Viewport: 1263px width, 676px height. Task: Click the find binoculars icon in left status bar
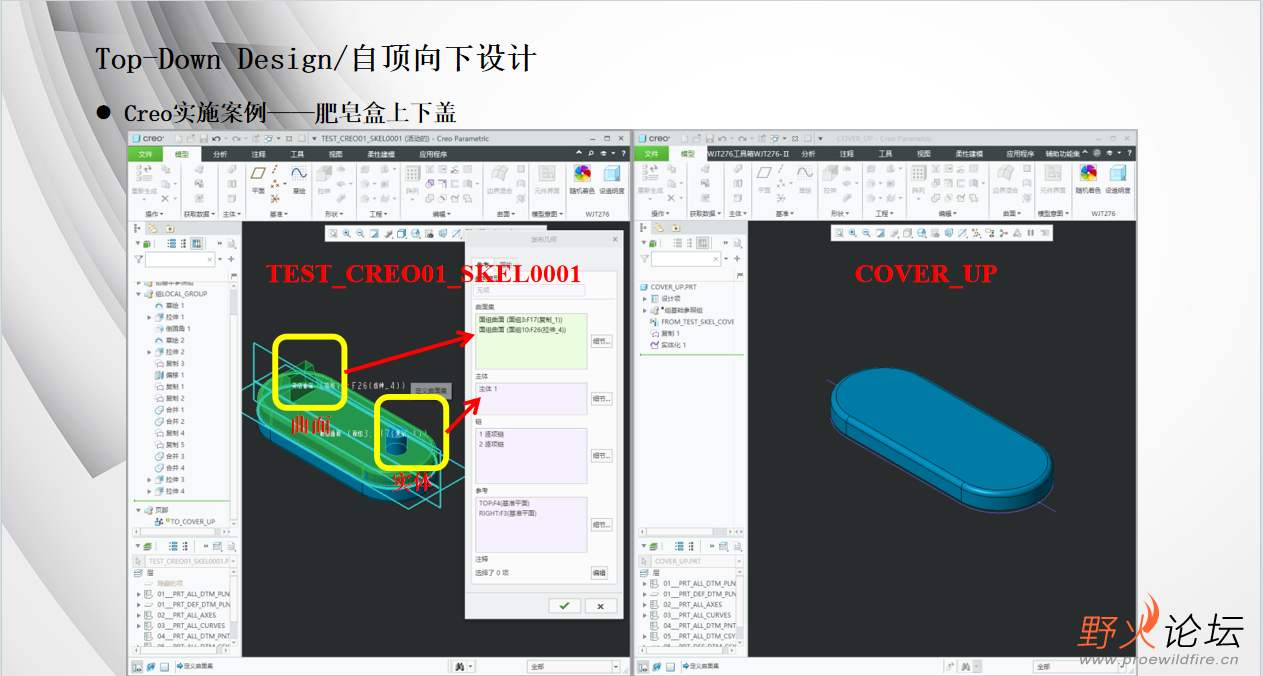coord(460,666)
